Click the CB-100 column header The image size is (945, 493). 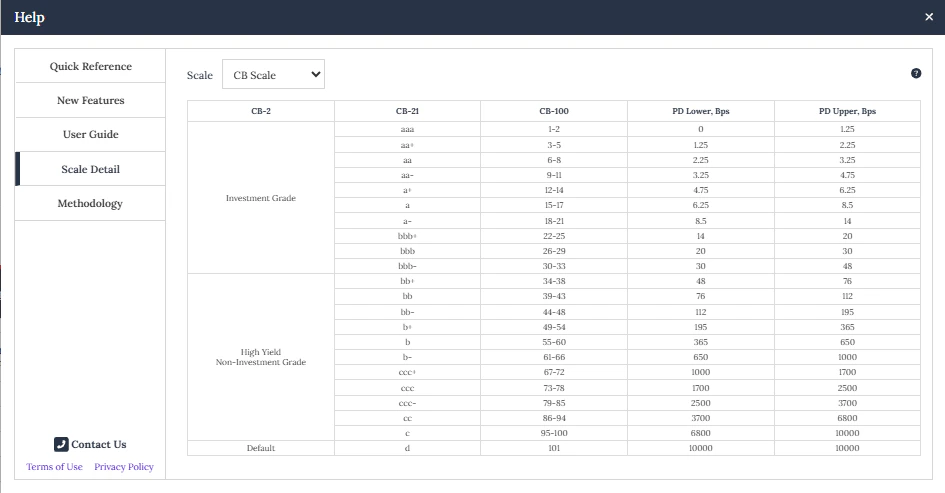coord(554,111)
